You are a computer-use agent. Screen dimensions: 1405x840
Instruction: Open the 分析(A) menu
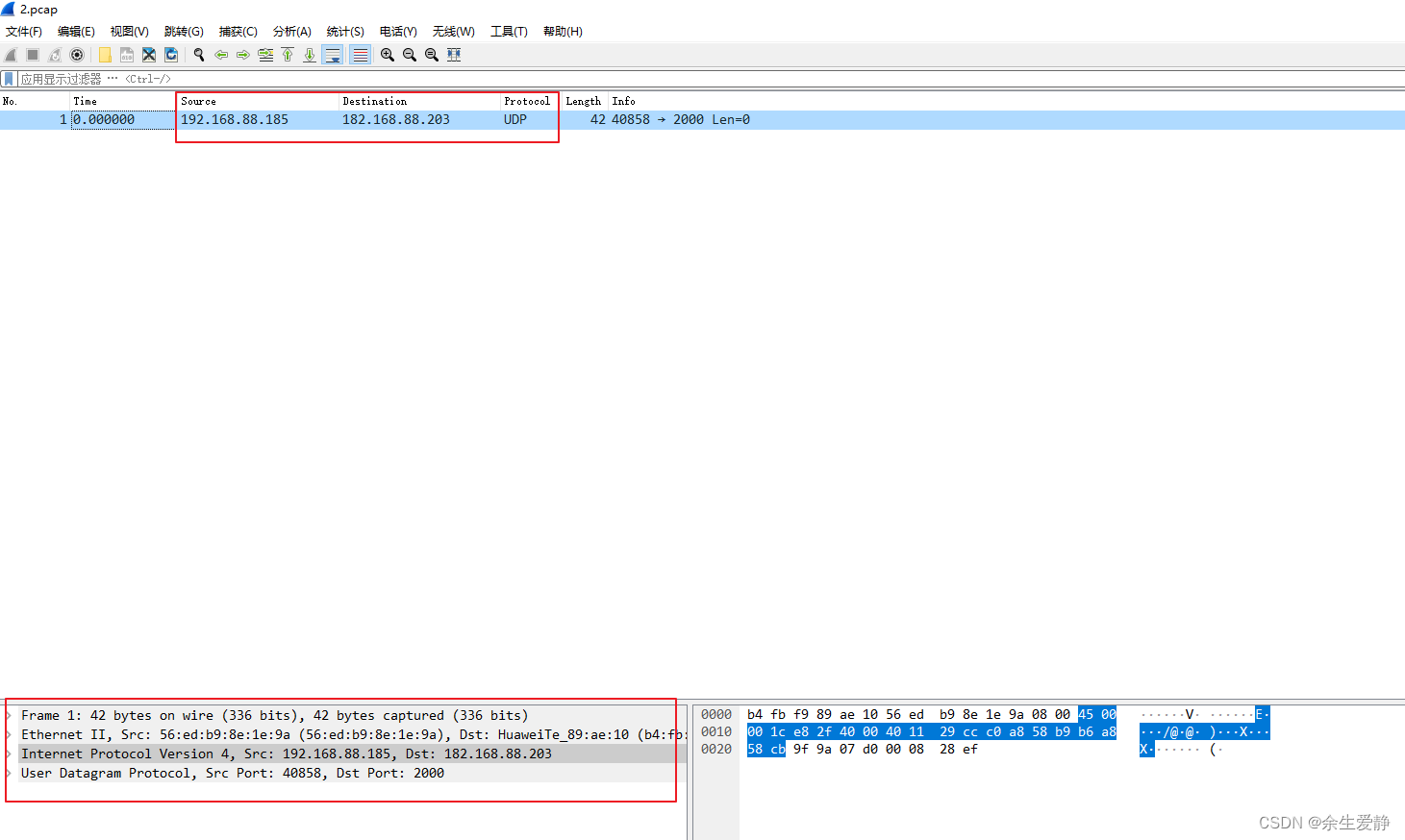(292, 32)
